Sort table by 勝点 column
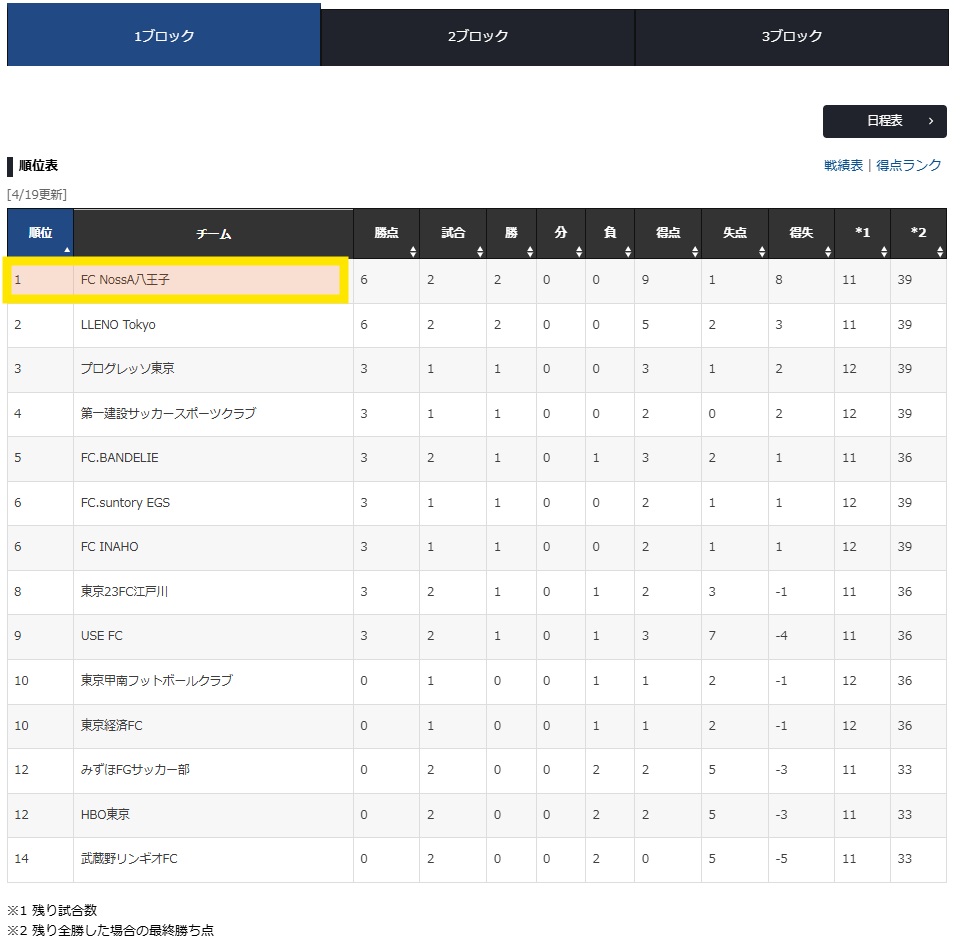 [x=386, y=234]
